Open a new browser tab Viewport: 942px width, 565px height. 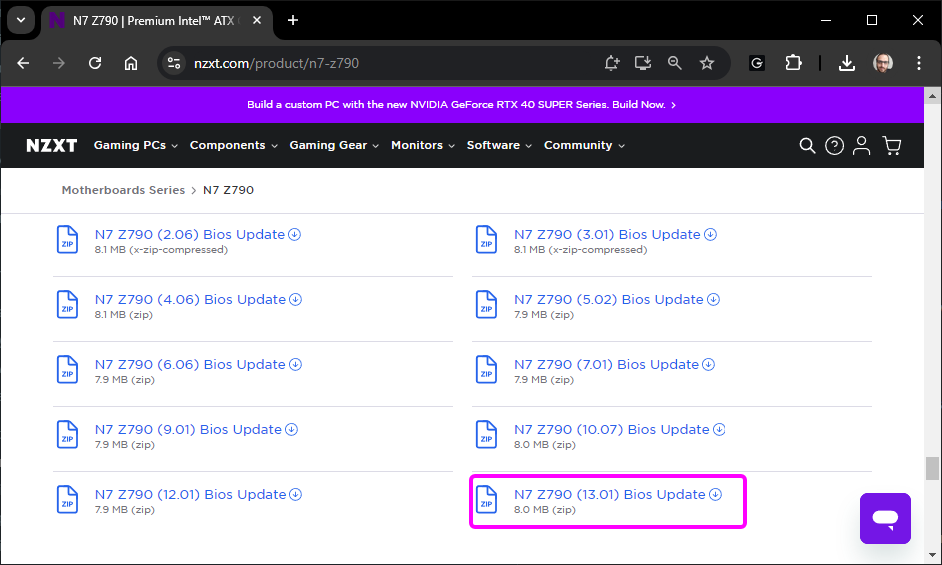(x=293, y=20)
